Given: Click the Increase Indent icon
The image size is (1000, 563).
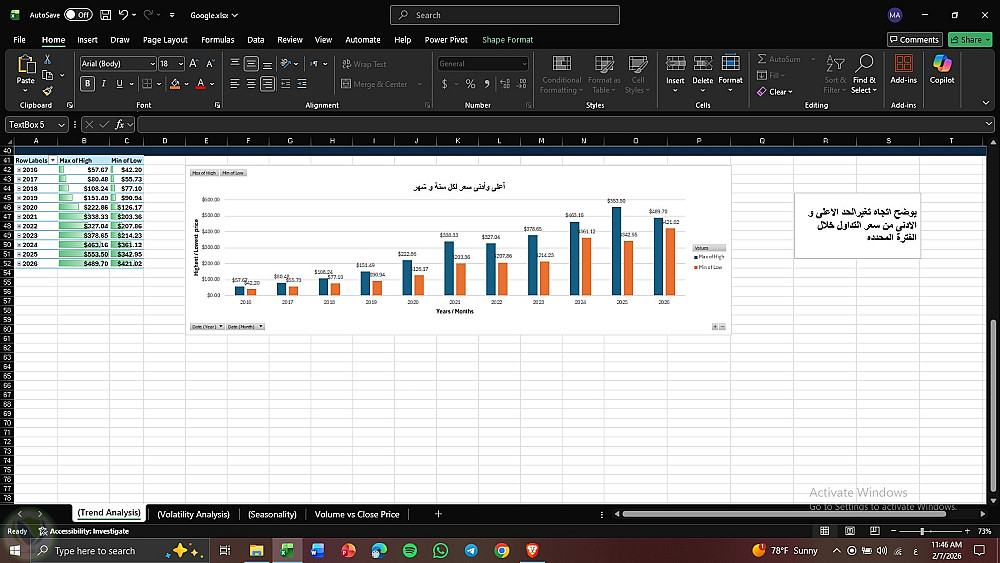Looking at the screenshot, I should point(302,84).
